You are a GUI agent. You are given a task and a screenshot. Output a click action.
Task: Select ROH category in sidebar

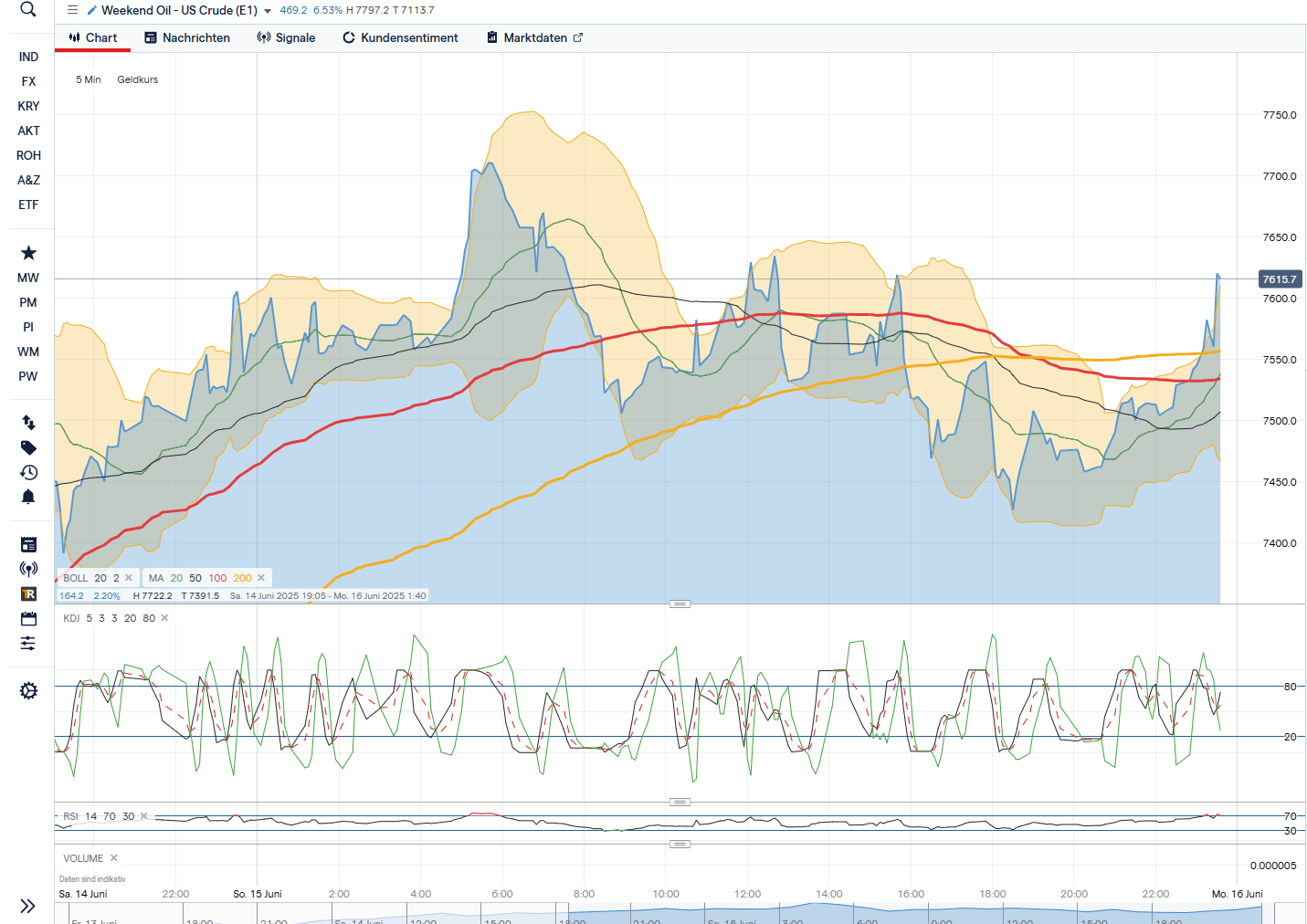tap(28, 155)
